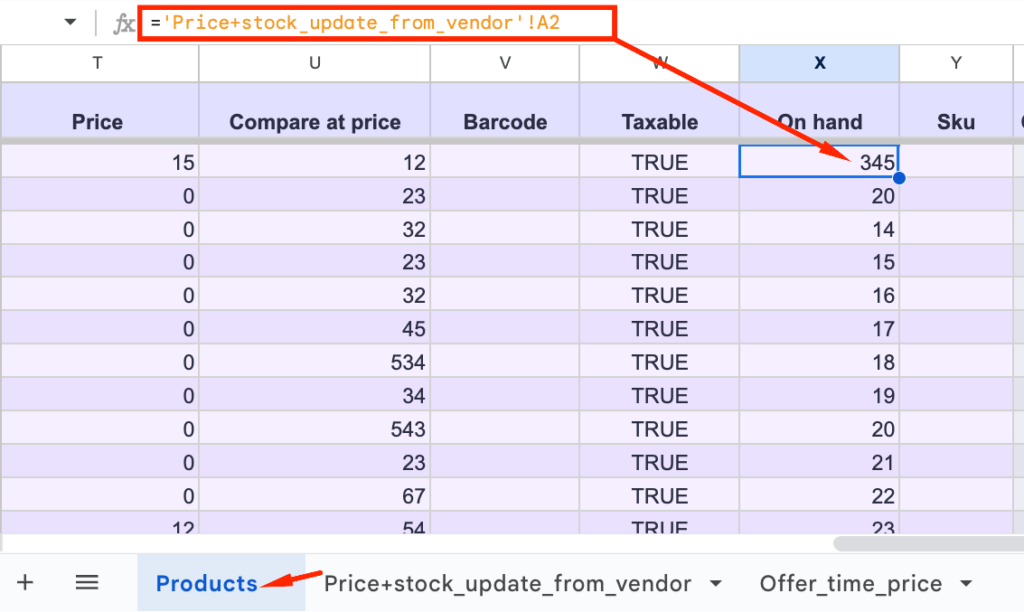Screen dimensions: 1024x612
Task: Switch to the Products sheet tab
Action: pyautogui.click(x=207, y=584)
